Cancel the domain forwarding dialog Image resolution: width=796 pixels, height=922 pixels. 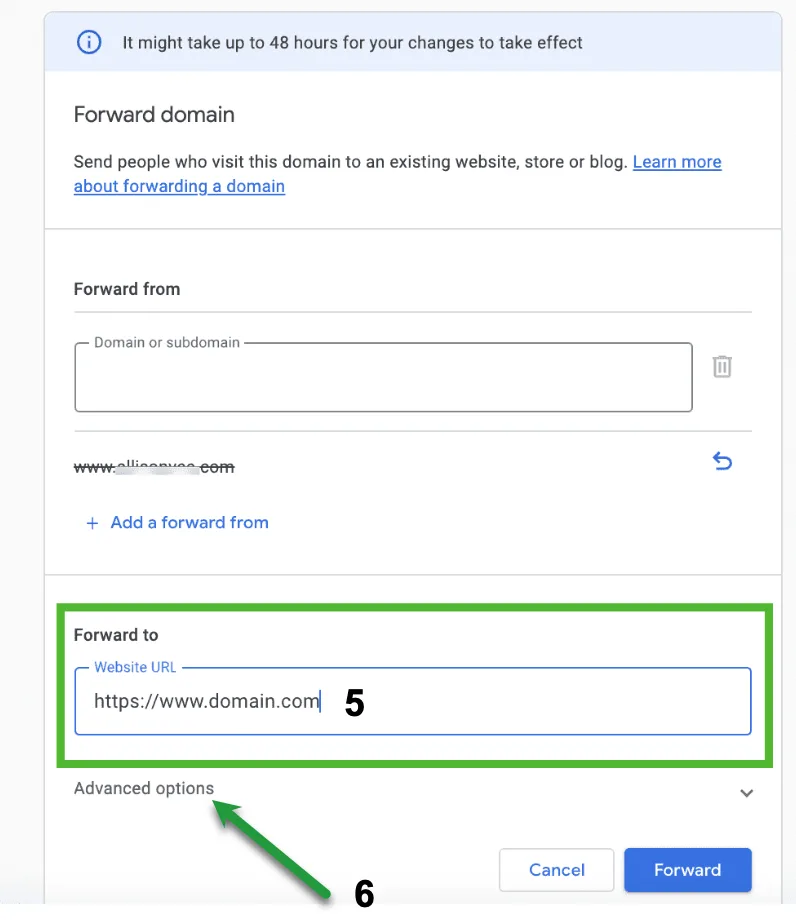click(x=556, y=870)
